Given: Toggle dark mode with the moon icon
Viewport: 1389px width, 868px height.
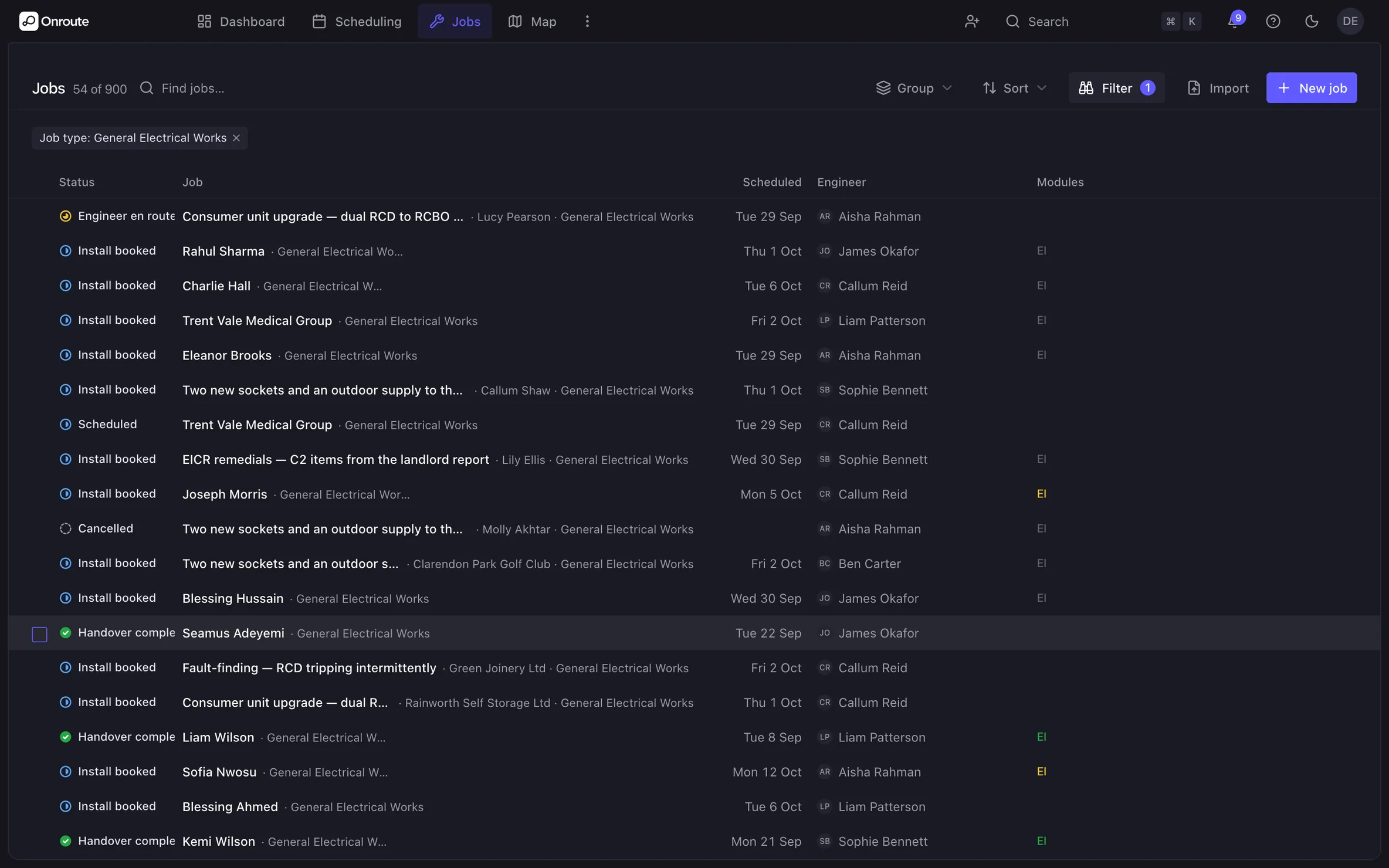Looking at the screenshot, I should click(x=1312, y=21).
